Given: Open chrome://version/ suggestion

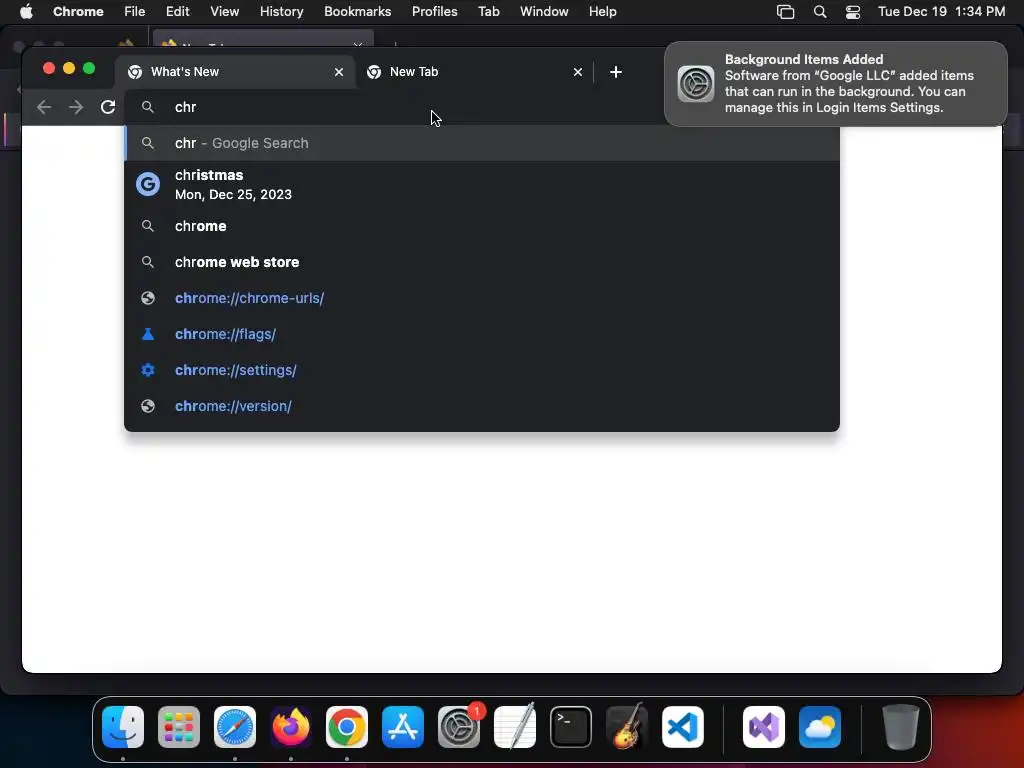Looking at the screenshot, I should tap(482, 406).
